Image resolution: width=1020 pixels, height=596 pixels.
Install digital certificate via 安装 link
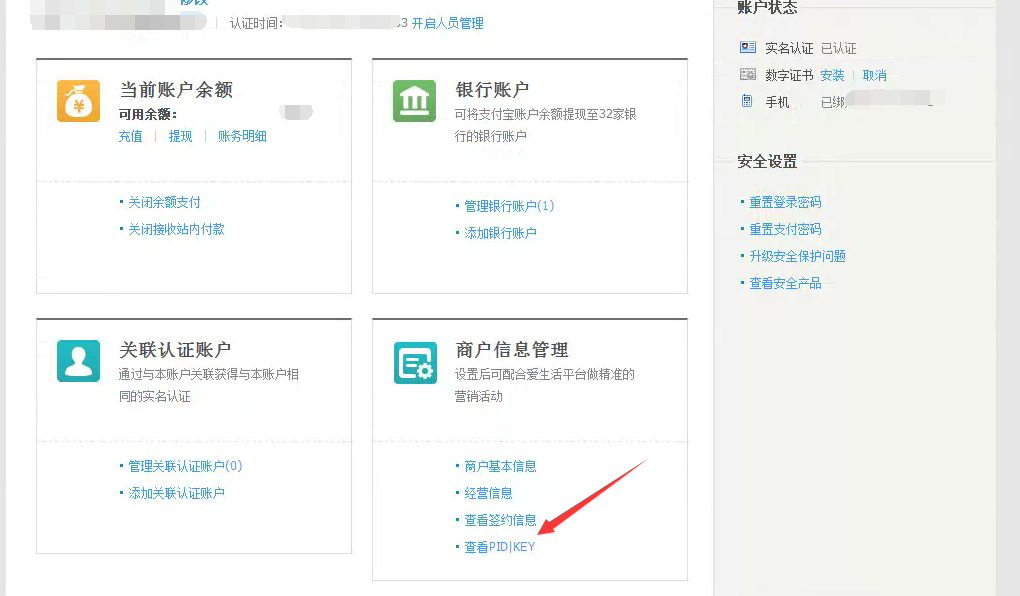point(832,75)
